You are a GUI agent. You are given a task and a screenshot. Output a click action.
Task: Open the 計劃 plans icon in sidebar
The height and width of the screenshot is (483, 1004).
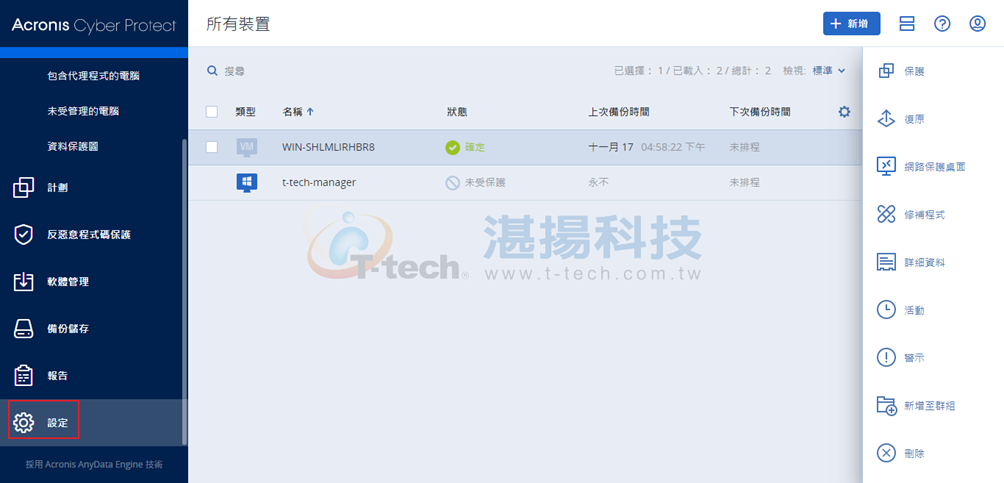(24, 188)
